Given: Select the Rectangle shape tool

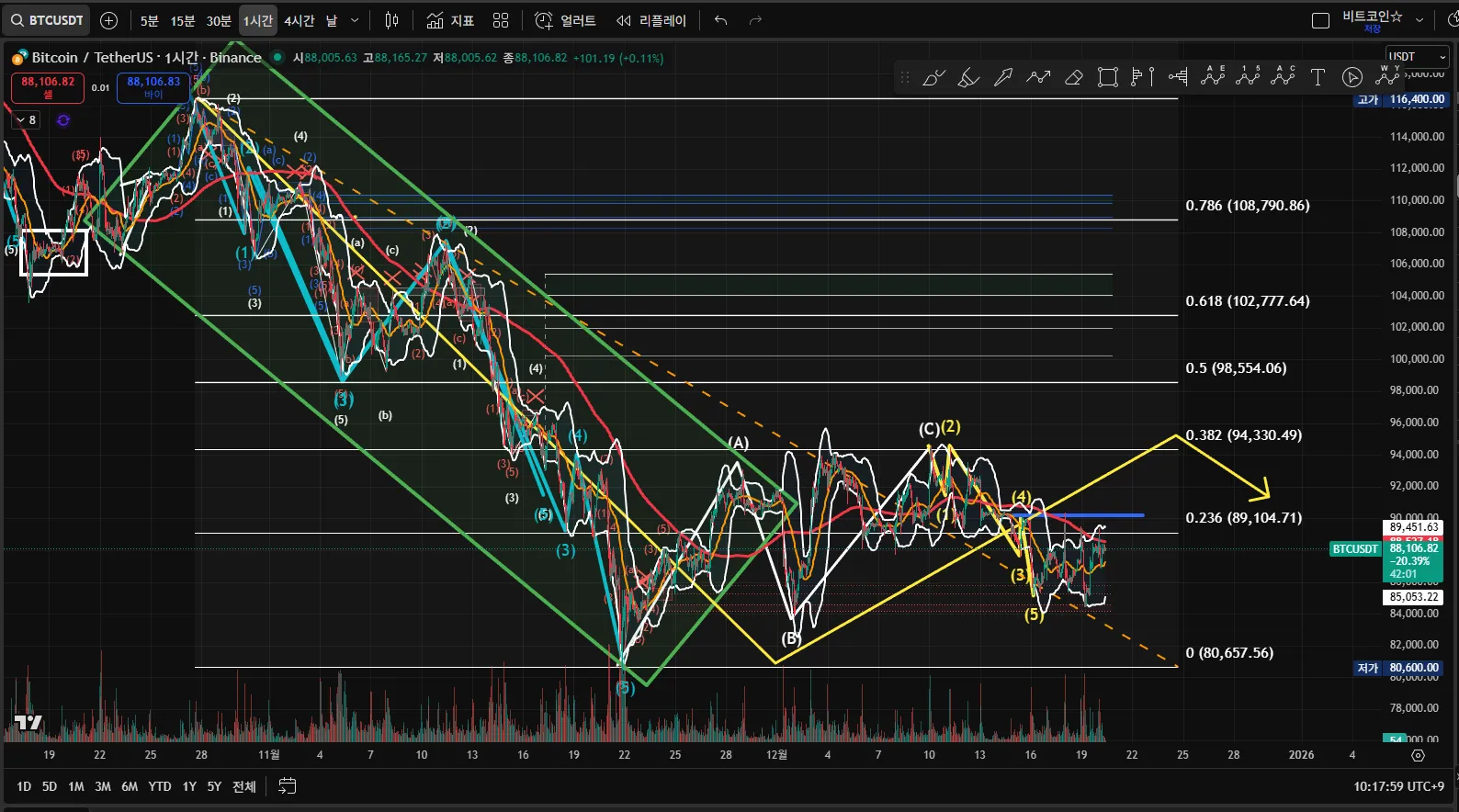Looking at the screenshot, I should (1108, 78).
